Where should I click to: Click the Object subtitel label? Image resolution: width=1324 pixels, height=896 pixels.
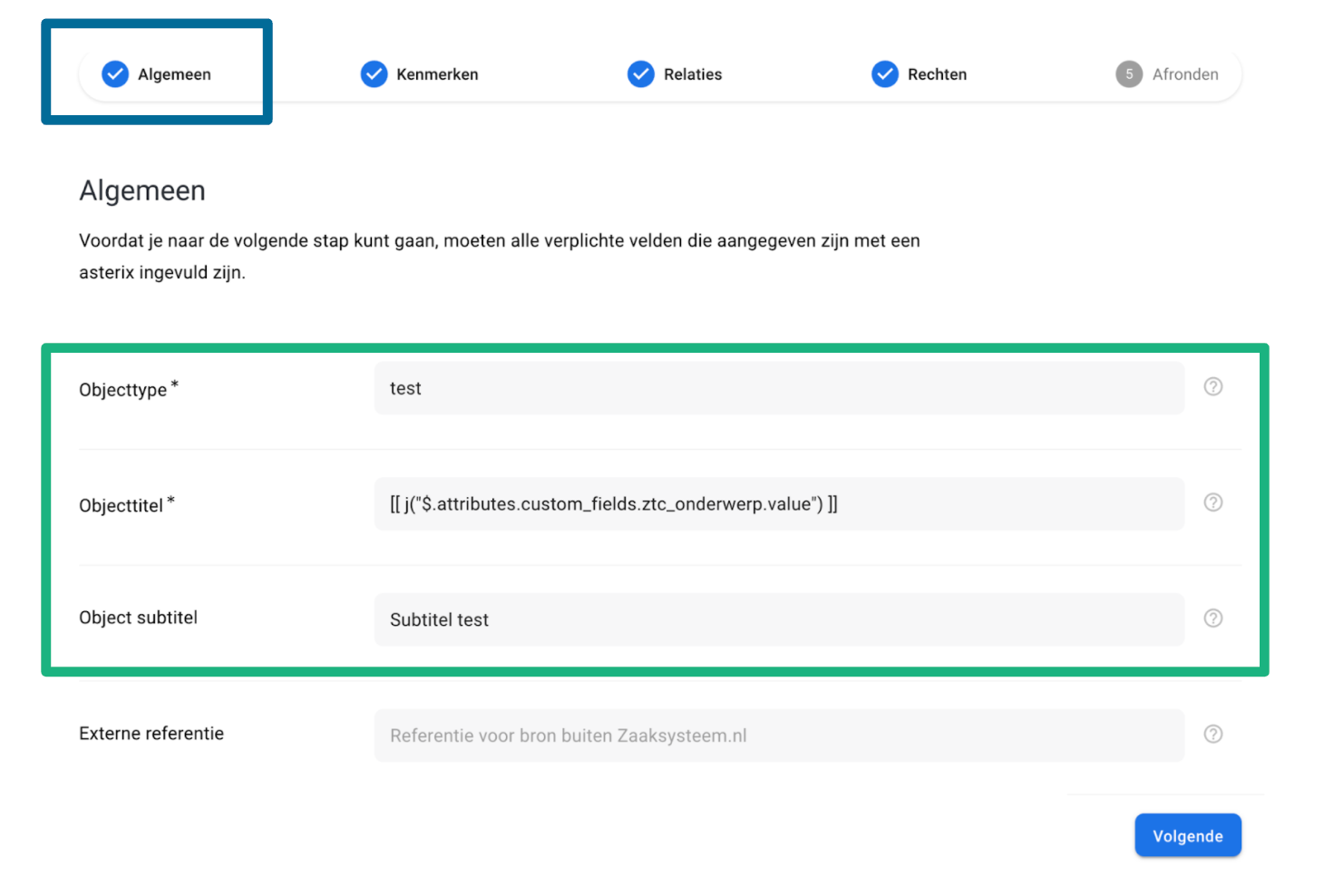[138, 618]
